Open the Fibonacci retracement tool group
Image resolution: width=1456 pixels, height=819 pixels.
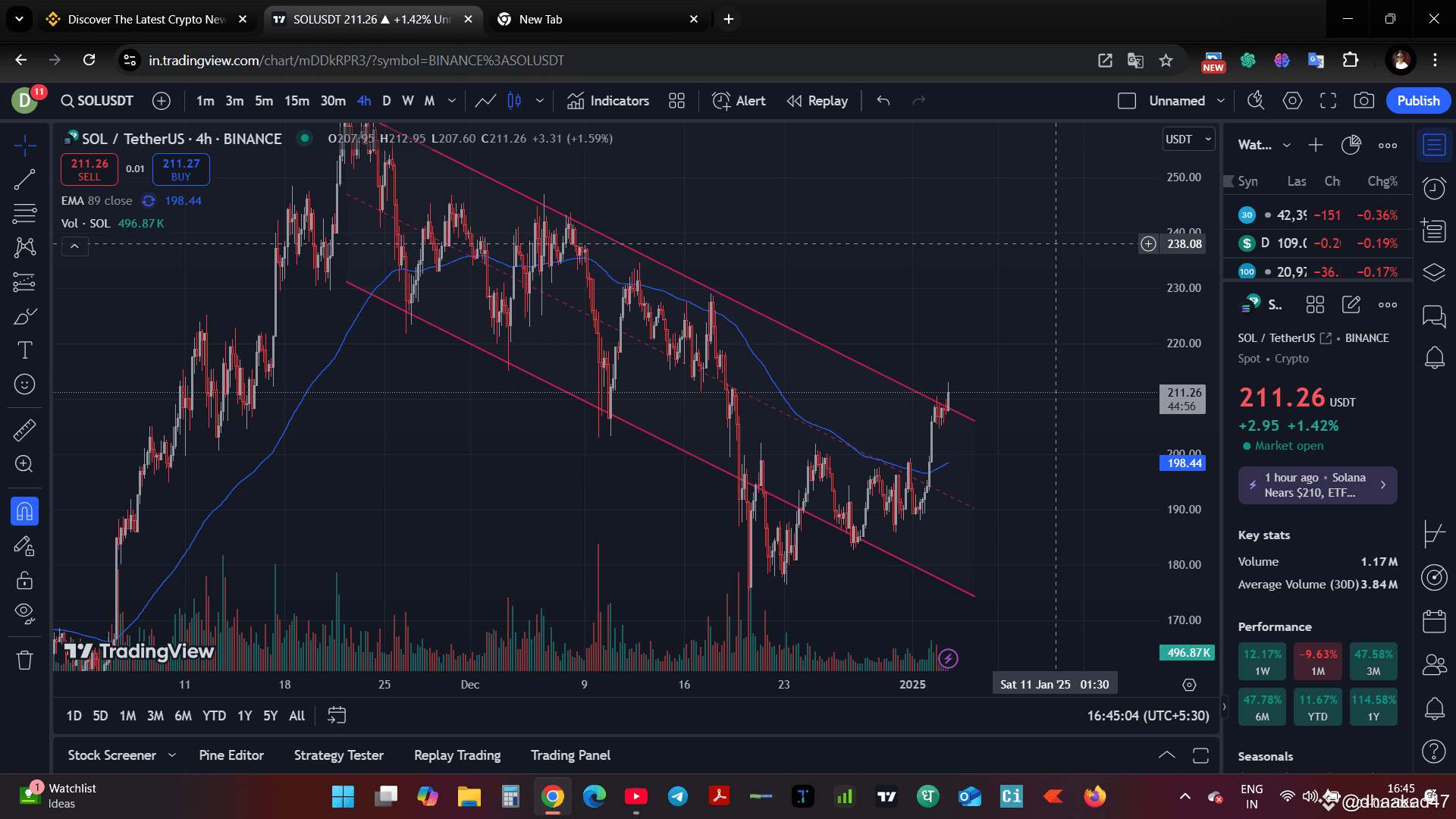point(24,214)
